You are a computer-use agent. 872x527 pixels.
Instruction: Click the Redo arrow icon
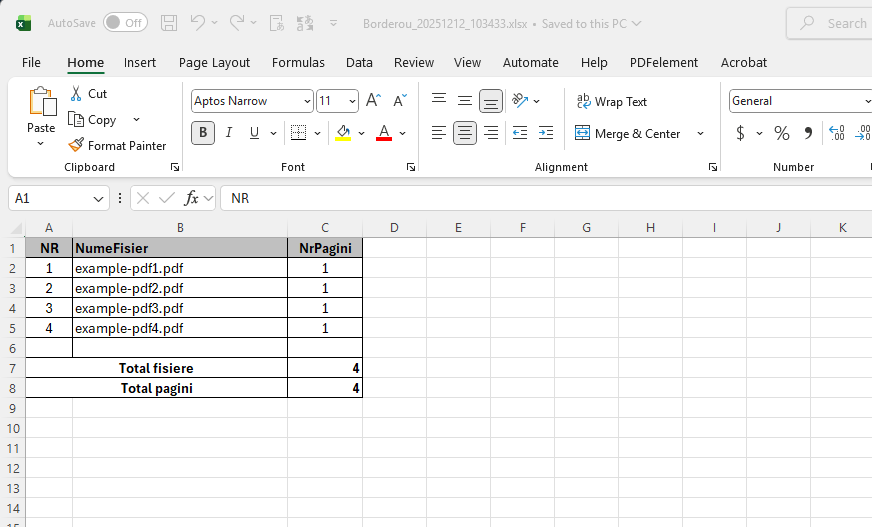click(237, 22)
